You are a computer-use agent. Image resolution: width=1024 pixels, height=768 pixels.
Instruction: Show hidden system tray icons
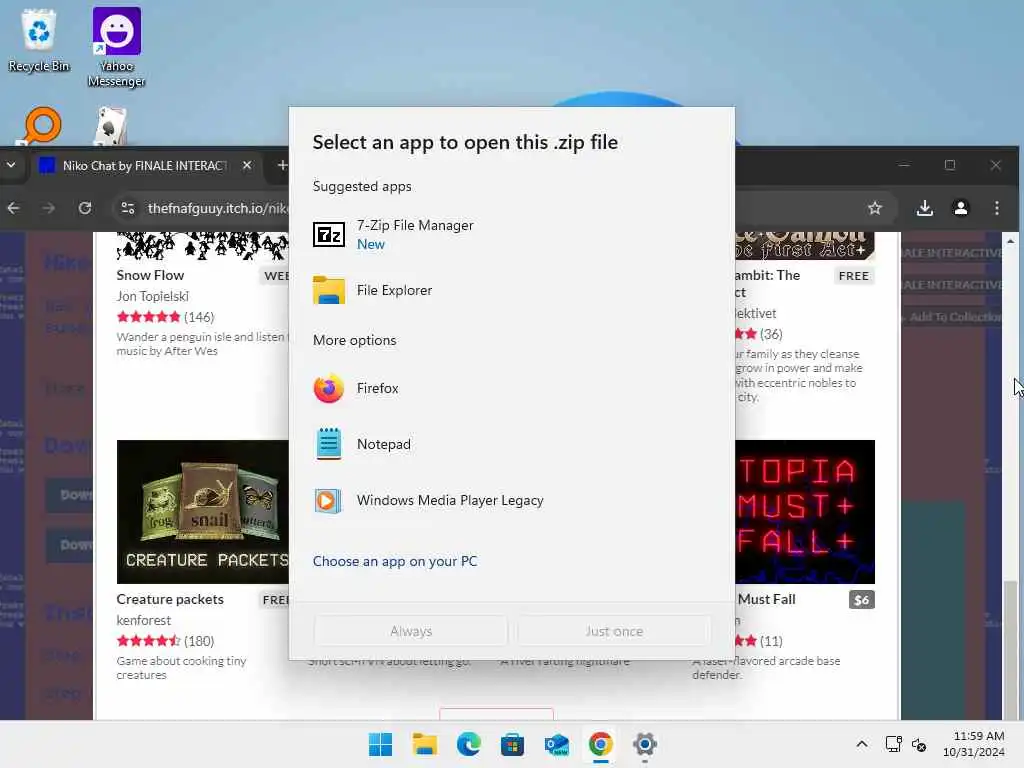(862, 744)
